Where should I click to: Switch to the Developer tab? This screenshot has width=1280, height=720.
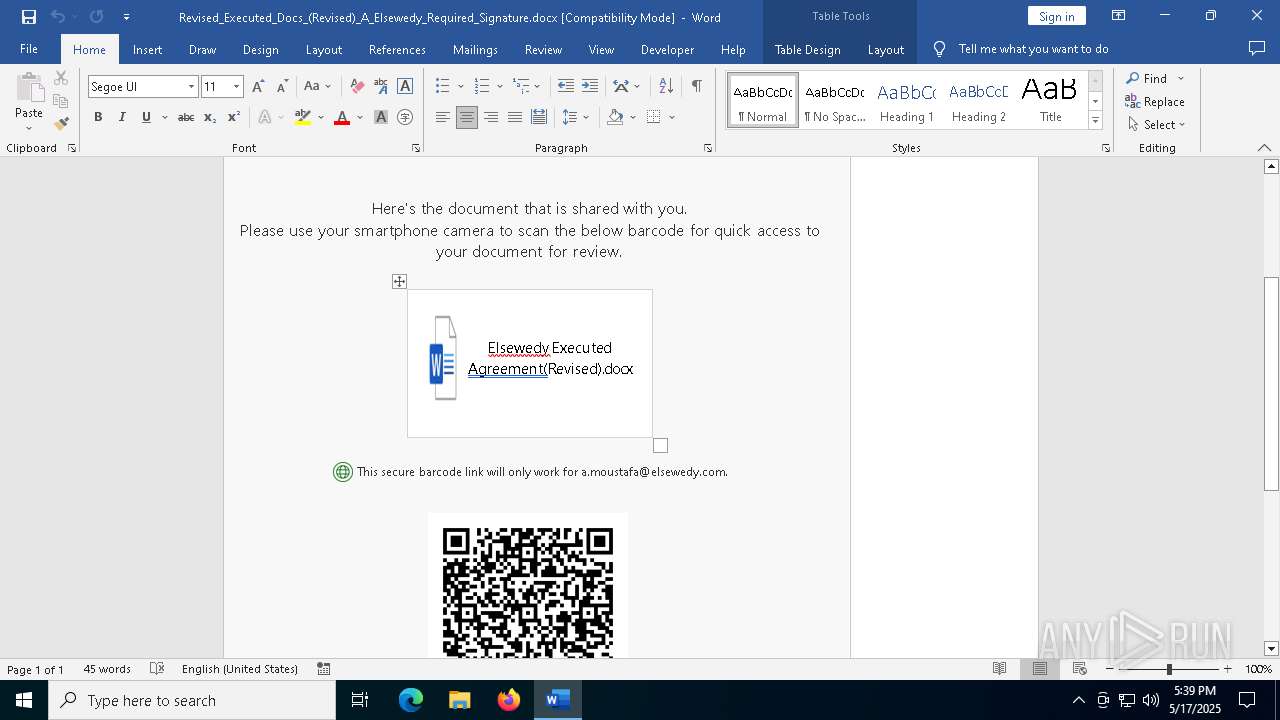[667, 50]
